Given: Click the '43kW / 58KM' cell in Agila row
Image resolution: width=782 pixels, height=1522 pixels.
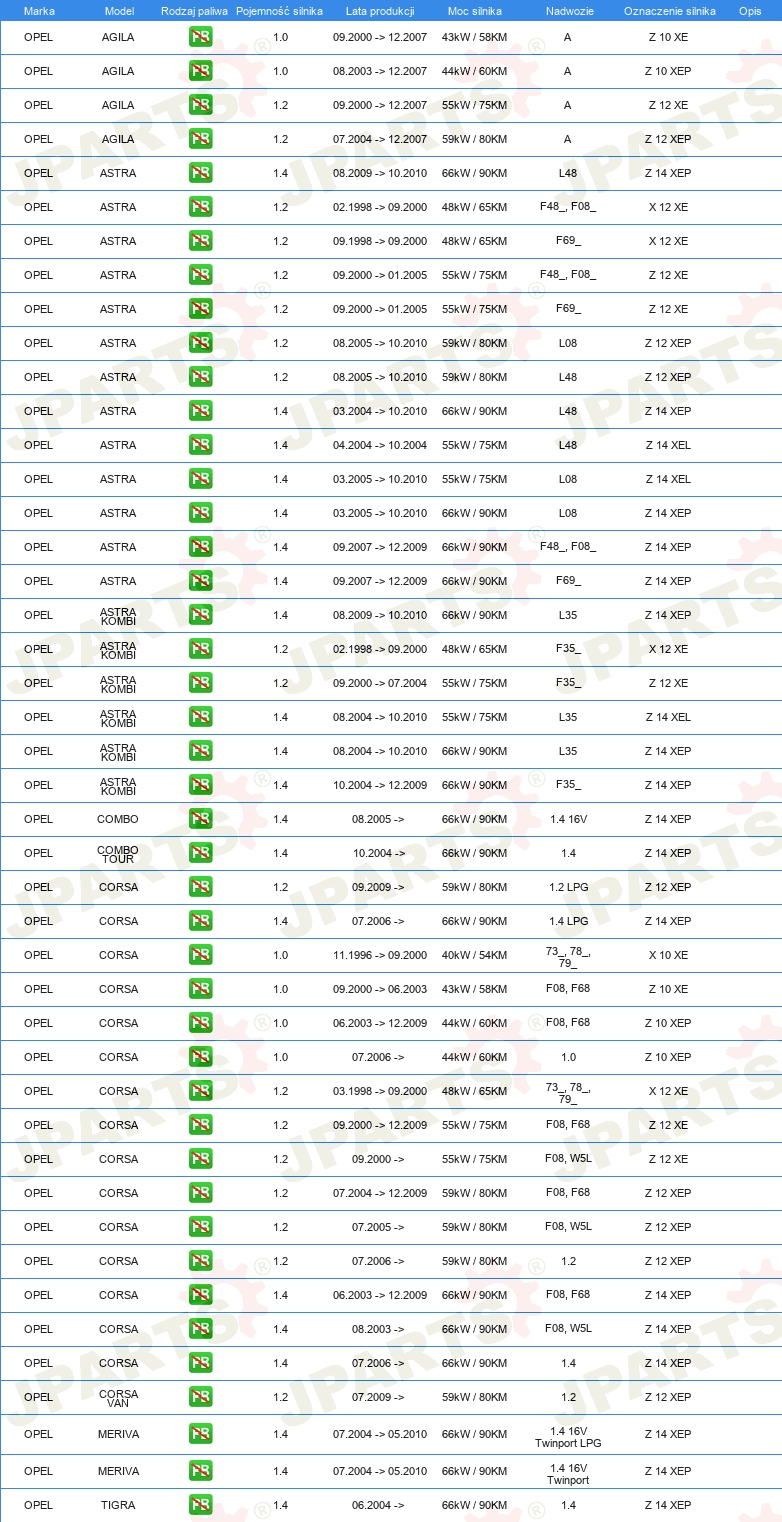Looking at the screenshot, I should point(475,37).
